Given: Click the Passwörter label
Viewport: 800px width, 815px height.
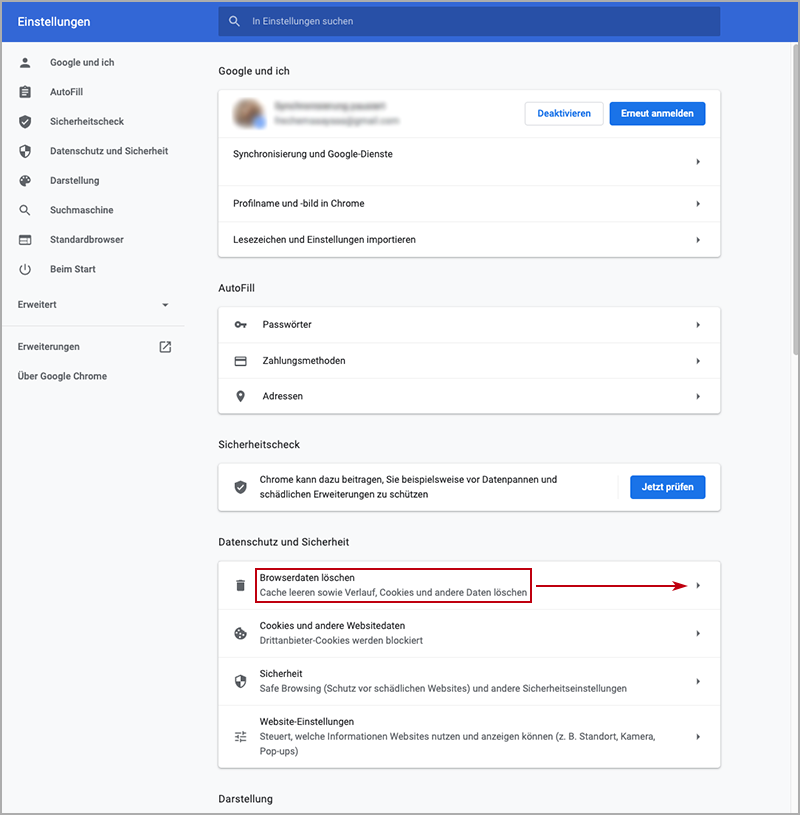Looking at the screenshot, I should point(287,324).
